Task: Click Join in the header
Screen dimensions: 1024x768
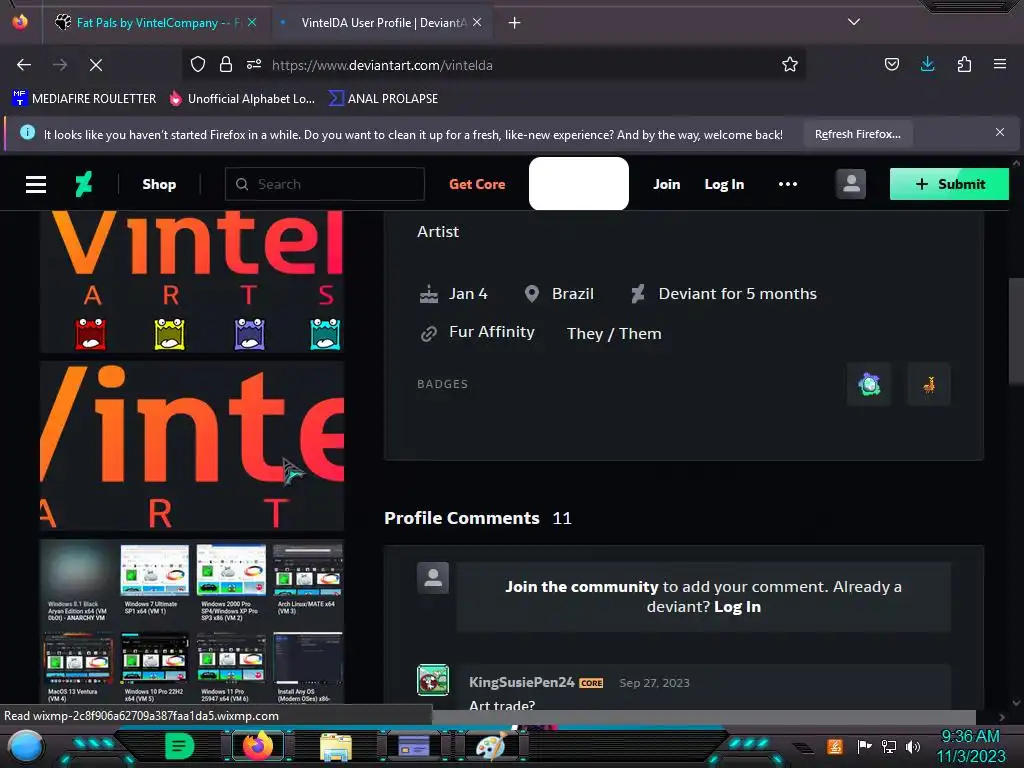Action: 667,184
